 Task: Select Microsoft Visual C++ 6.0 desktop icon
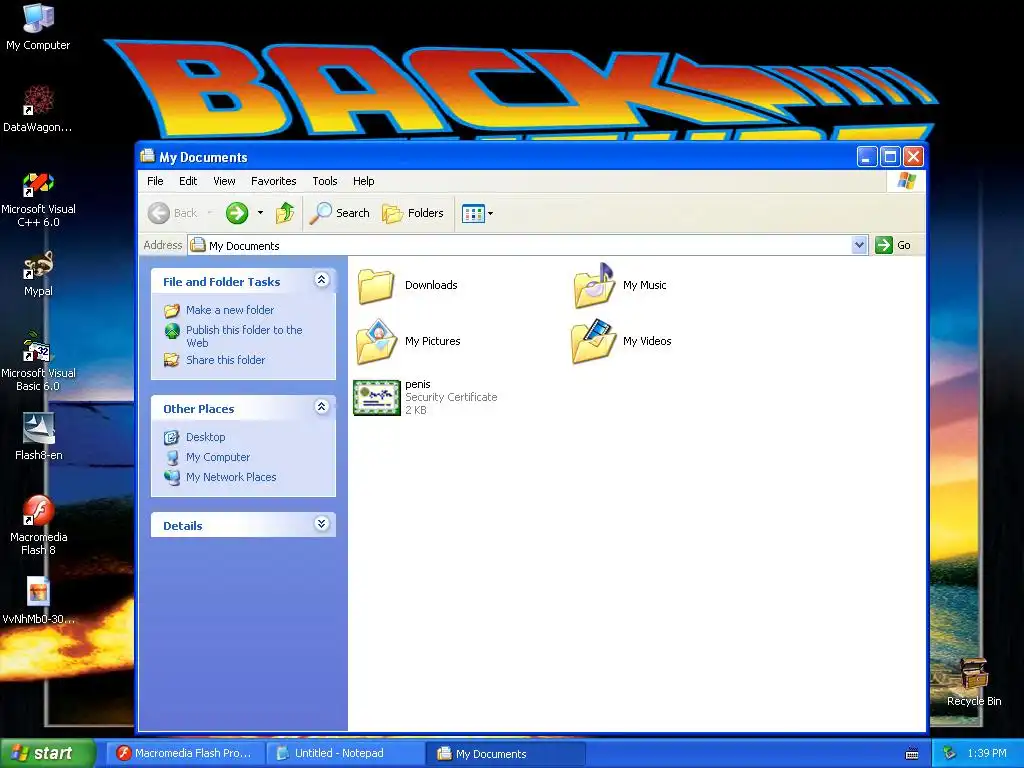38,199
